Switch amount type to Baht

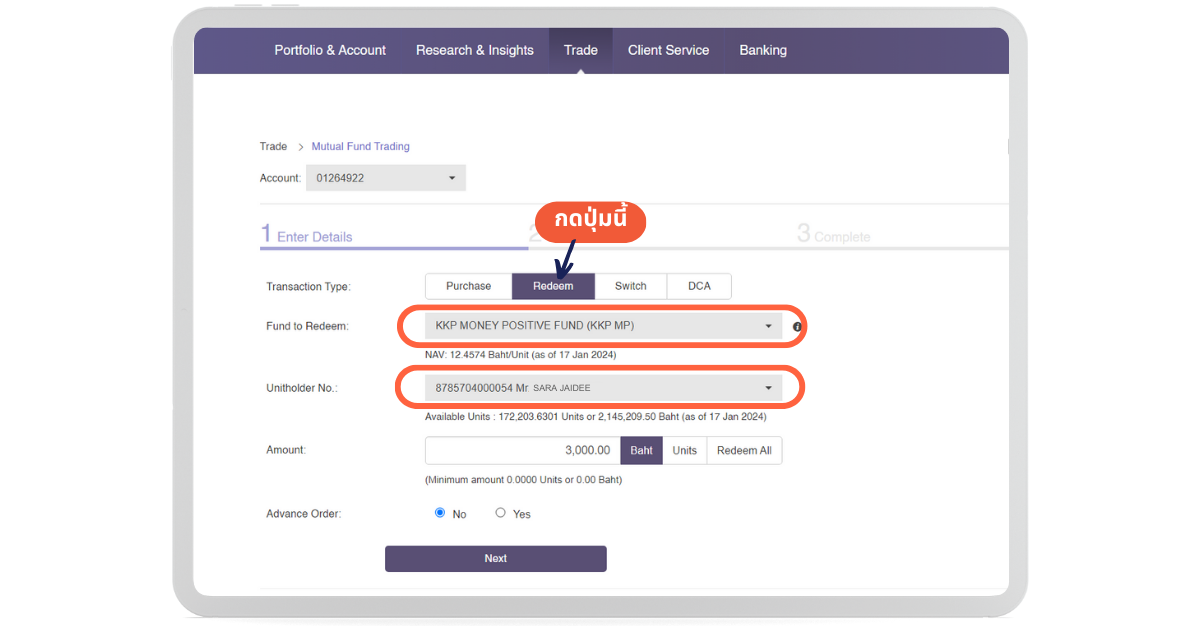(642, 451)
